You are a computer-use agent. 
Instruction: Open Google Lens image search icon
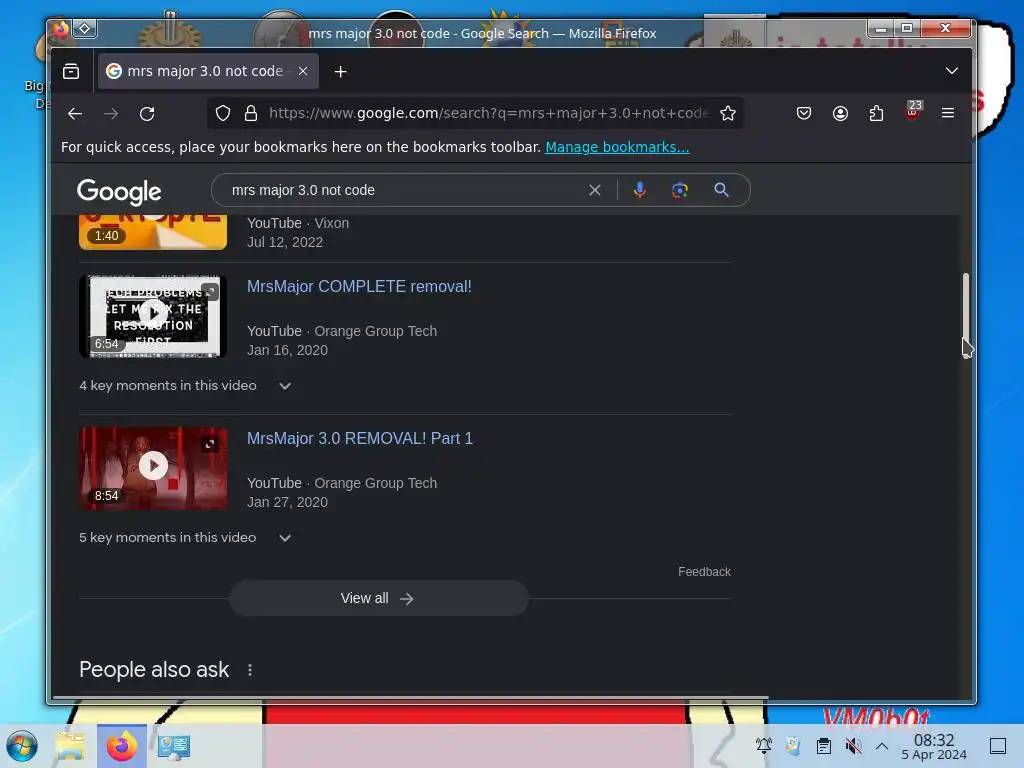coord(680,190)
